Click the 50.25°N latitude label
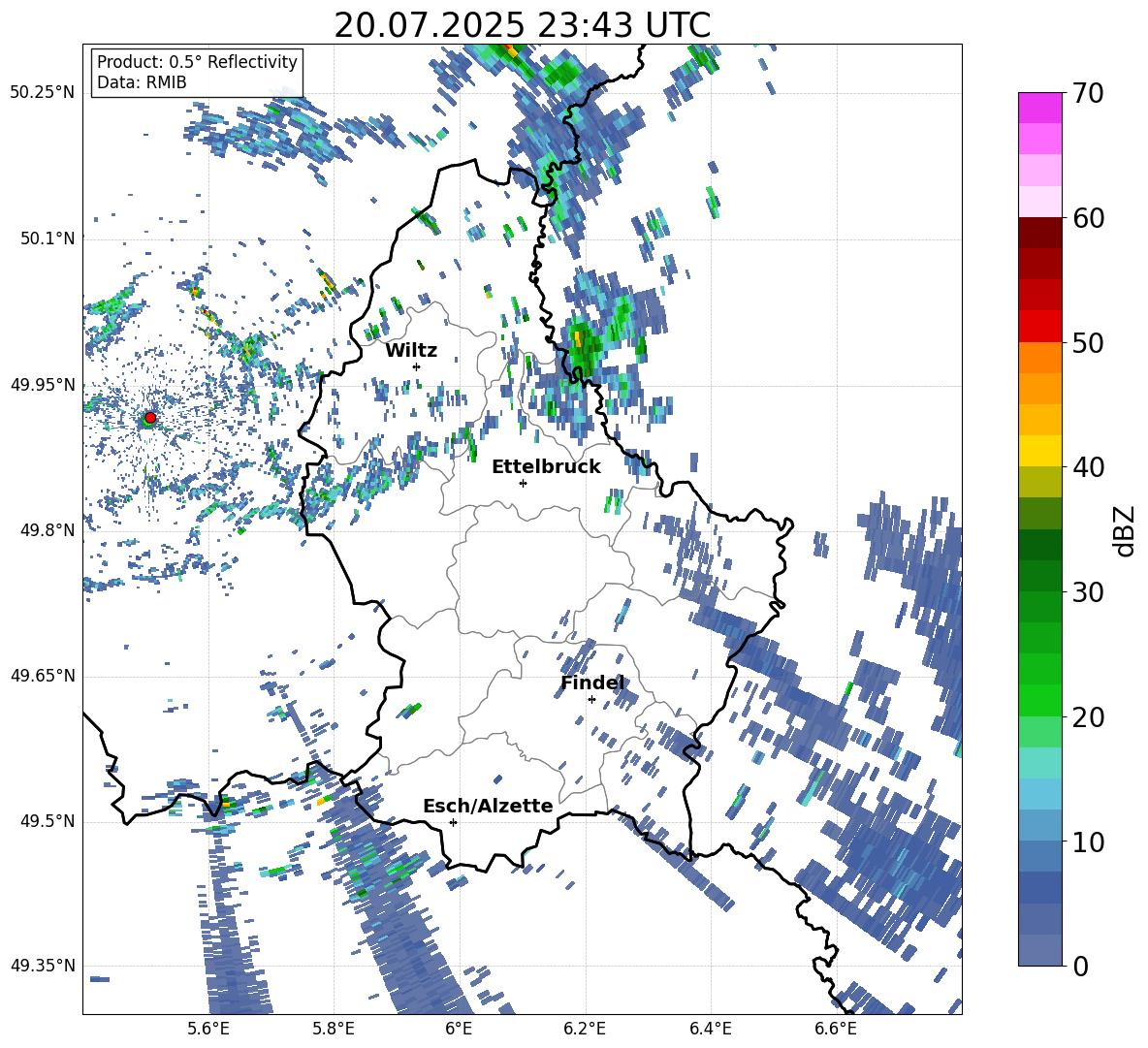Screen dimensions: 1148x1048 [x=43, y=93]
